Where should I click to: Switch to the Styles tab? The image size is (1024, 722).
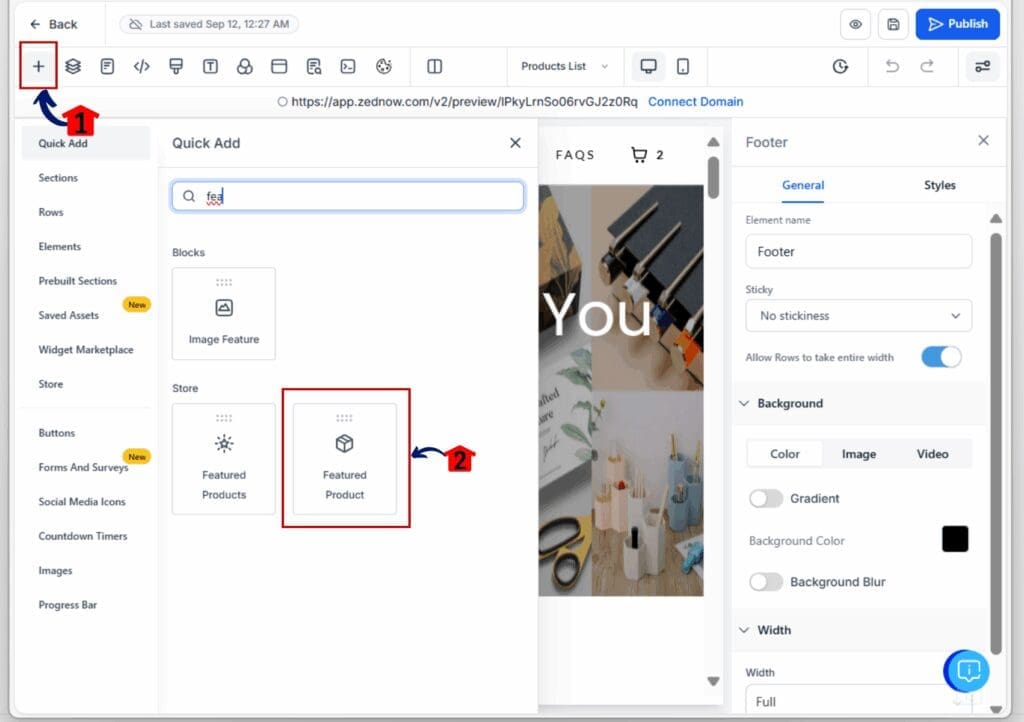(941, 185)
